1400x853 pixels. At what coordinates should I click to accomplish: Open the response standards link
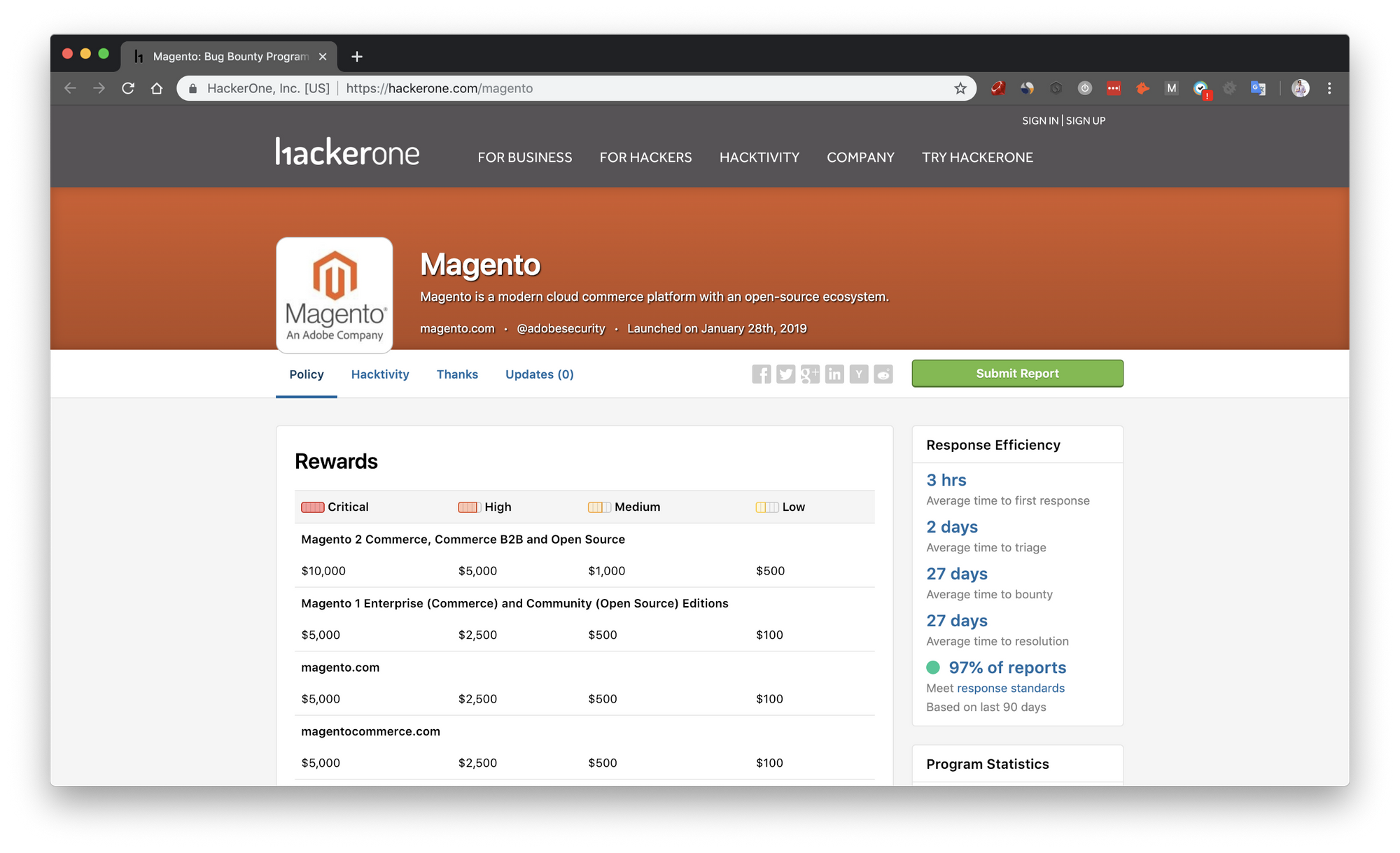[x=1010, y=688]
